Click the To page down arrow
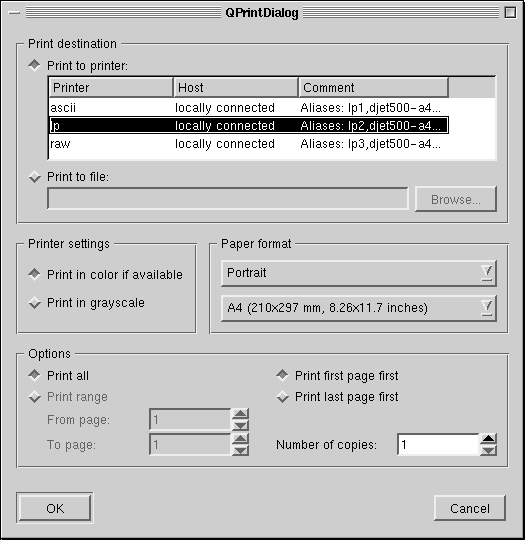 [x=240, y=450]
